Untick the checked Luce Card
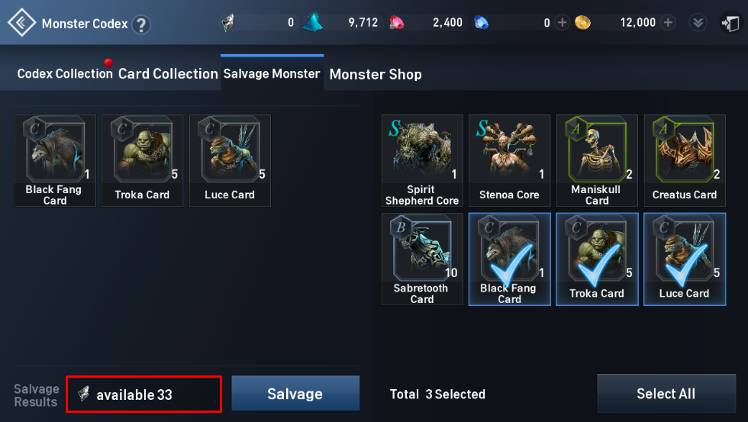Viewport: 748px width, 422px height. pos(685,259)
